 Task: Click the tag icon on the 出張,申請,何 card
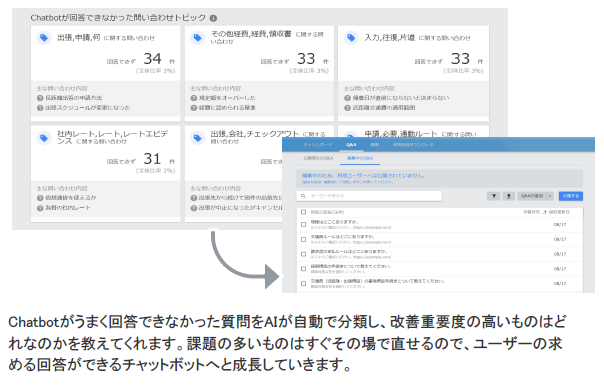[x=44, y=38]
